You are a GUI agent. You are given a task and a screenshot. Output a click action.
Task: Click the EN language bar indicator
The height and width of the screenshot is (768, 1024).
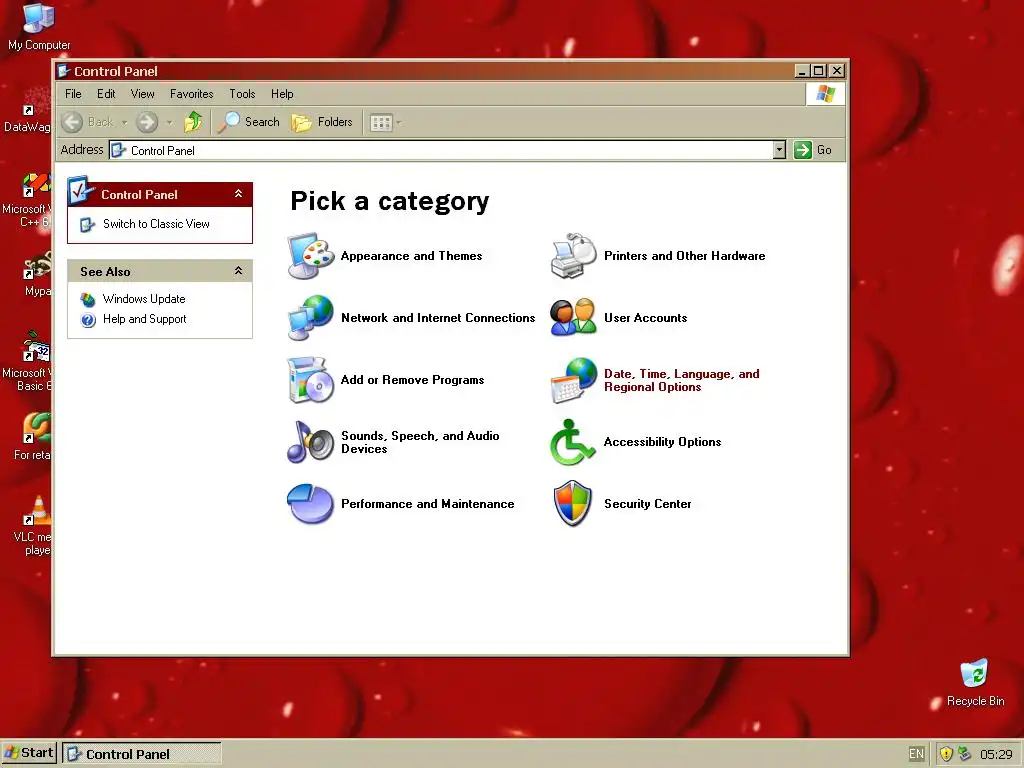(x=916, y=754)
